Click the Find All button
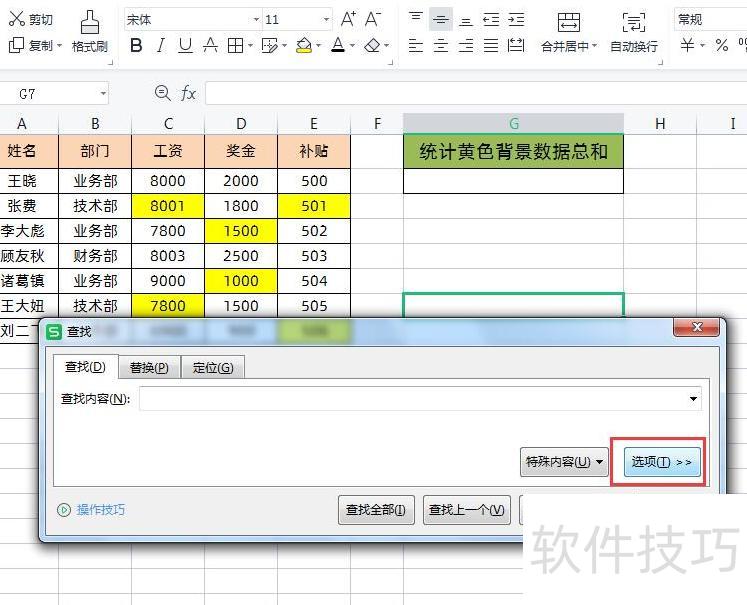This screenshot has width=747, height=605. pos(376,510)
